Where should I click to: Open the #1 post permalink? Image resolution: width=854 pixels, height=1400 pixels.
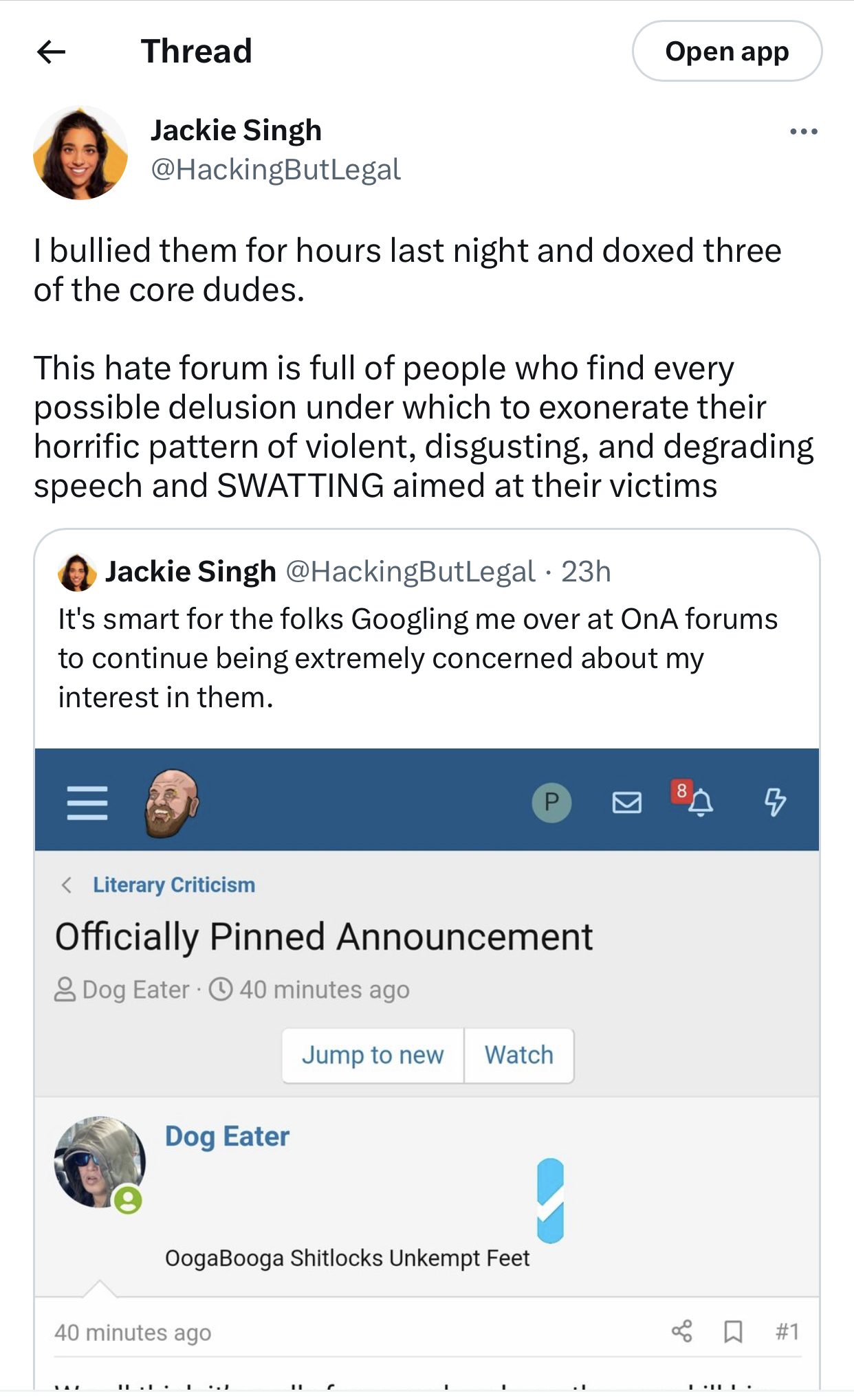coord(787,1331)
